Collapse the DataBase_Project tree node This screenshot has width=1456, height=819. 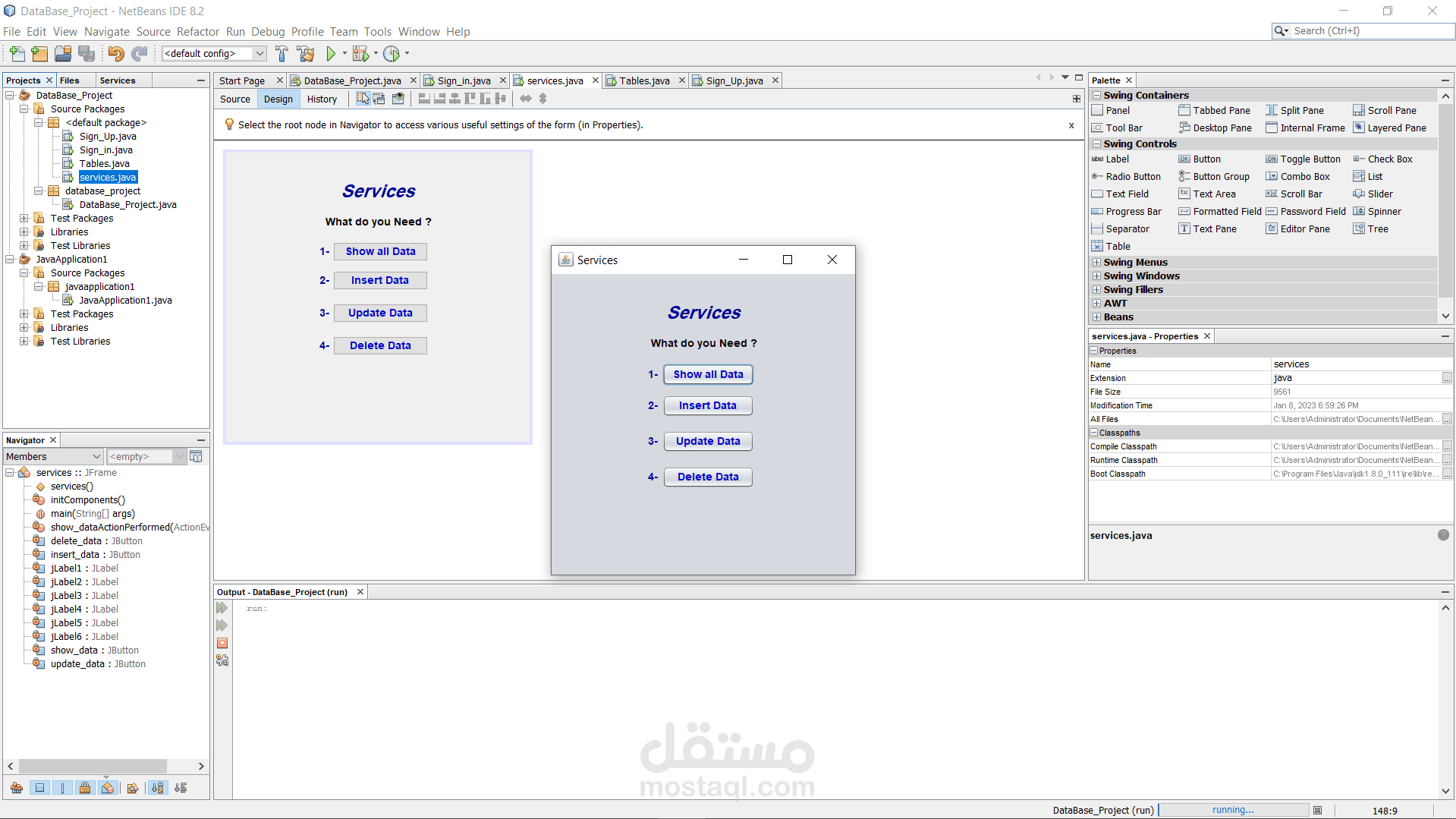11,96
